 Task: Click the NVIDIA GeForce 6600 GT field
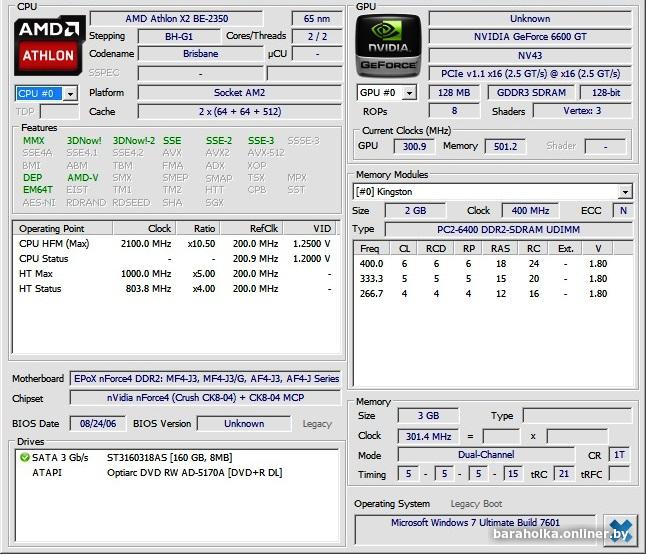click(530, 36)
